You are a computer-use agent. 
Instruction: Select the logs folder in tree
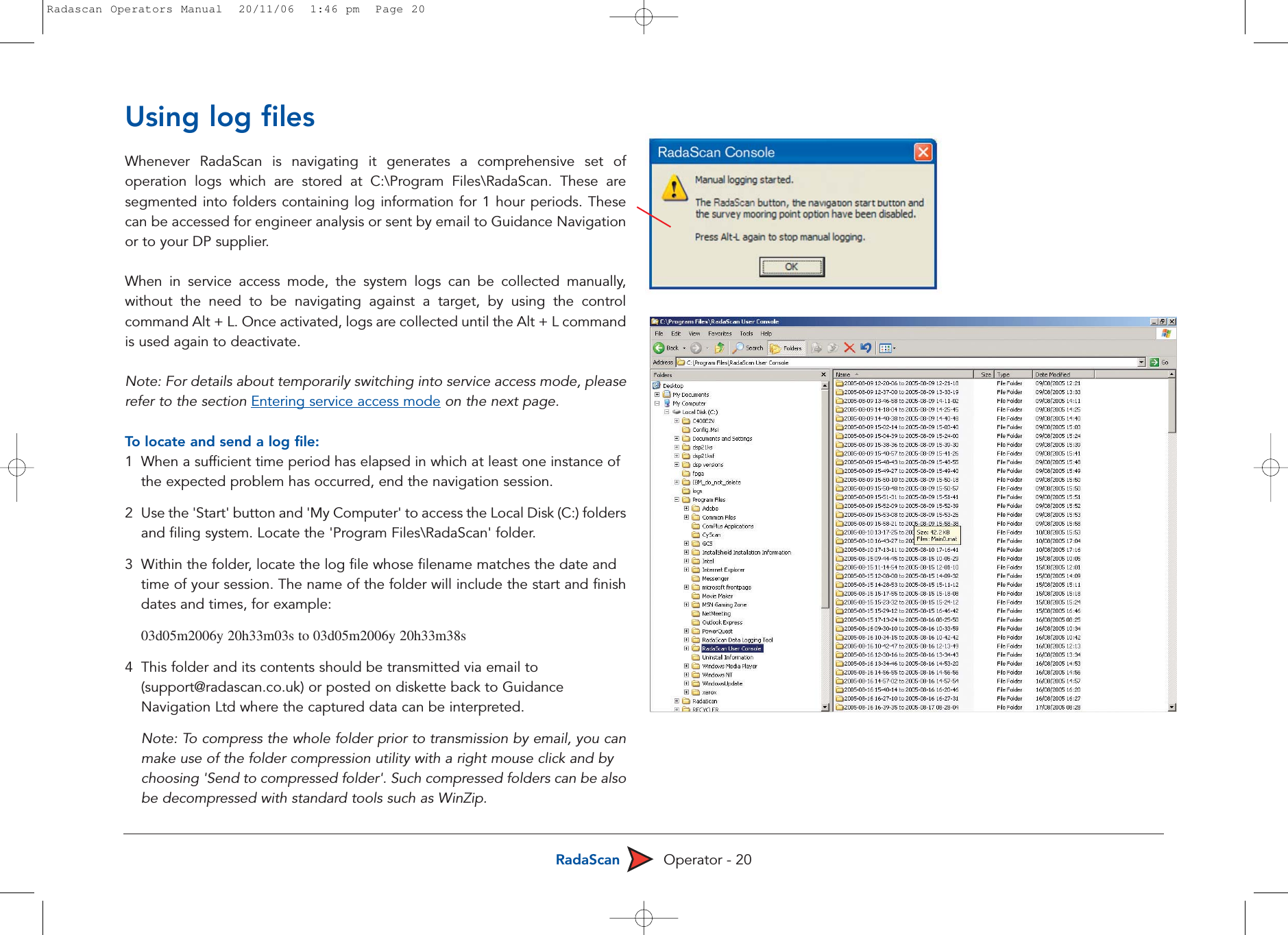point(697,491)
